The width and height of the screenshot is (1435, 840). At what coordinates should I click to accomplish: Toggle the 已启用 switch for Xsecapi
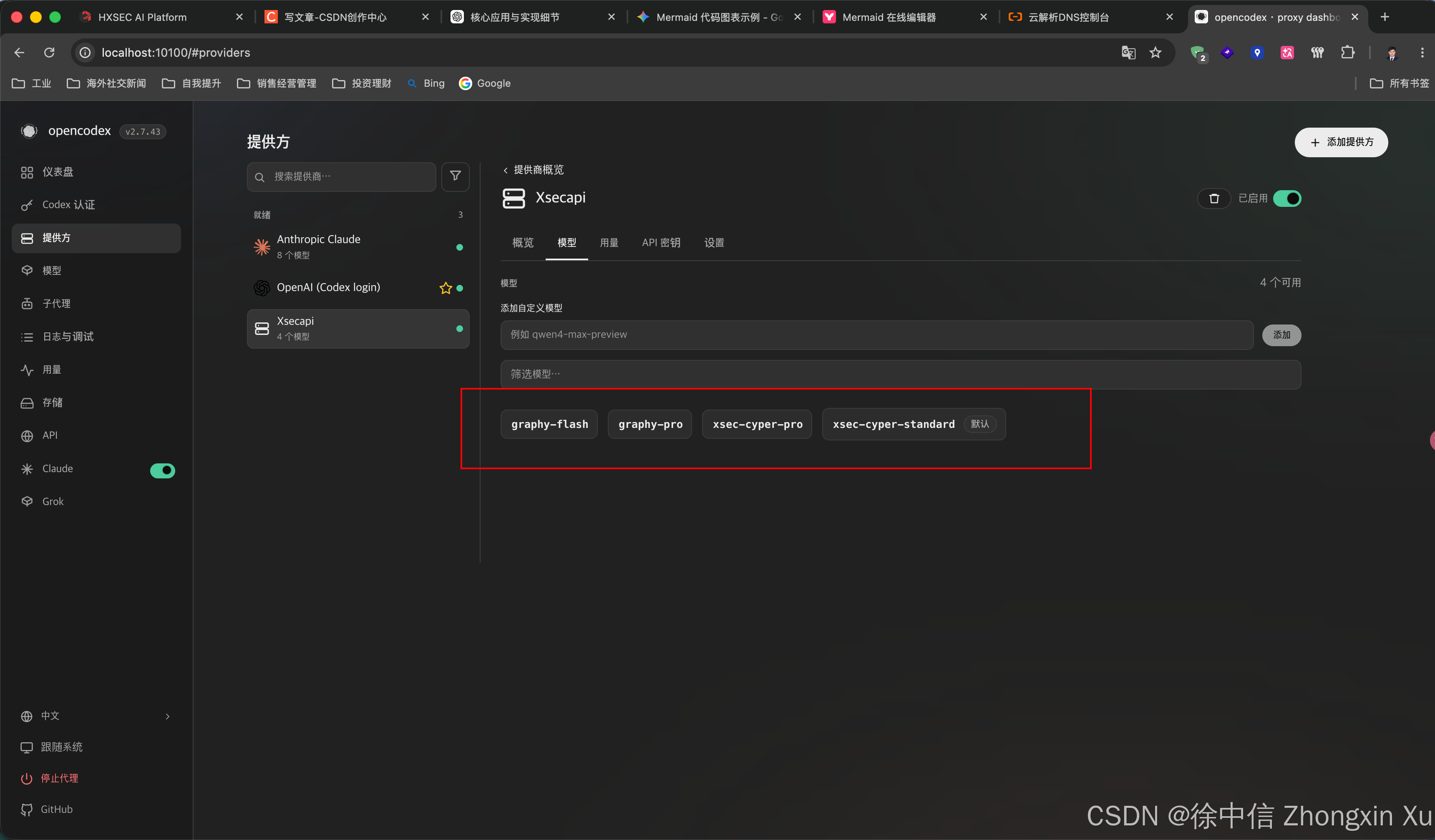point(1287,198)
